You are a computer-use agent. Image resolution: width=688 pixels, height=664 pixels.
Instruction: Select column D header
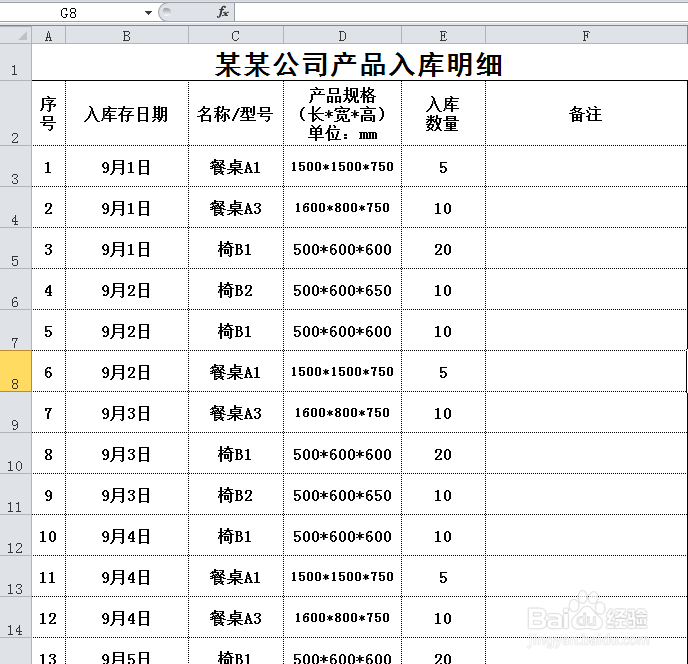click(x=342, y=36)
